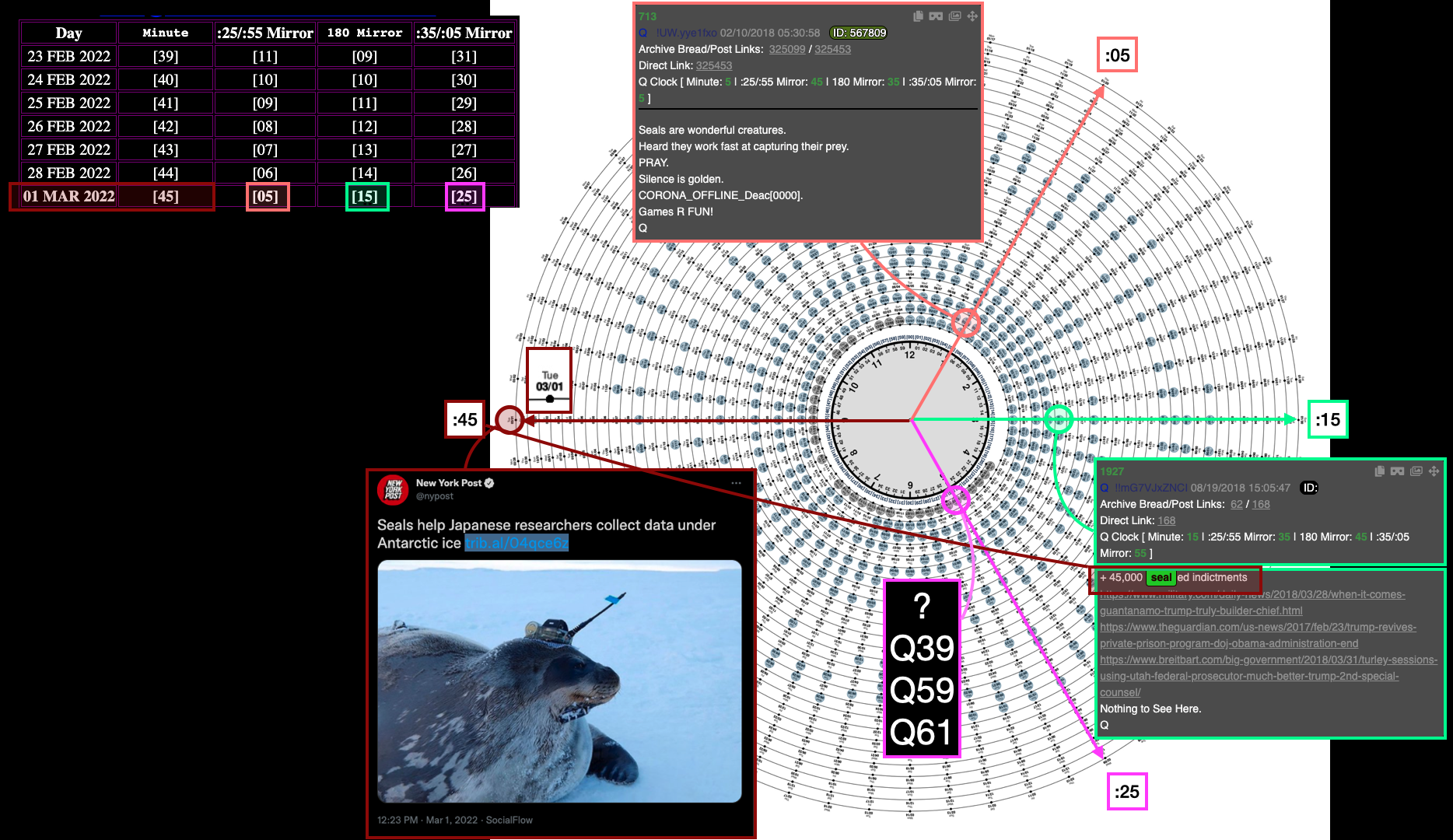1453x840 pixels.
Task: Open the theguardian.com URL in post 1927
Action: coord(1258,635)
